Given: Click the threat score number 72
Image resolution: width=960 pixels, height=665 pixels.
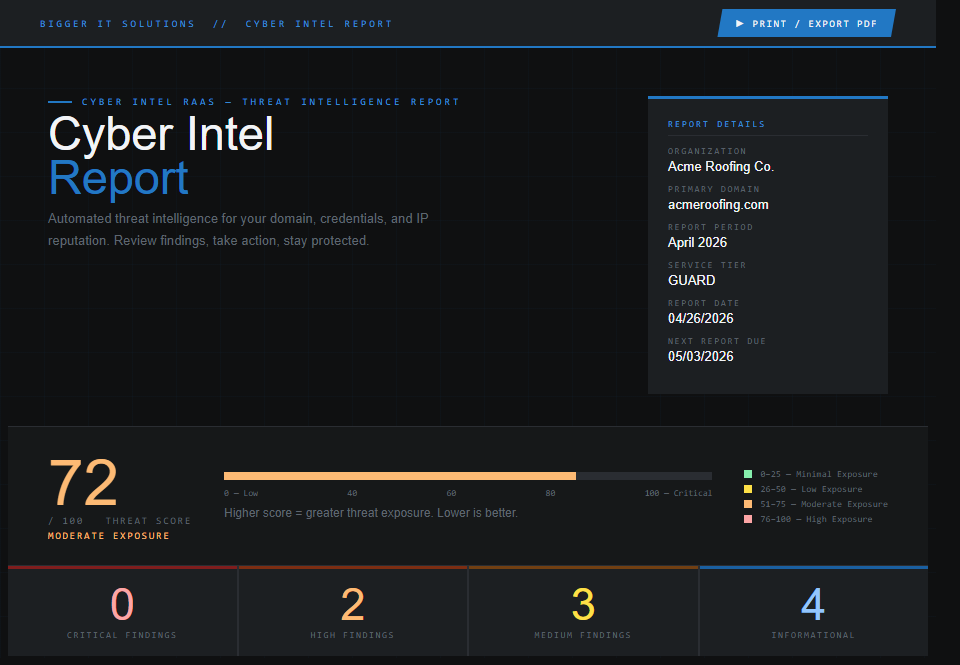Looking at the screenshot, I should pyautogui.click(x=83, y=484).
